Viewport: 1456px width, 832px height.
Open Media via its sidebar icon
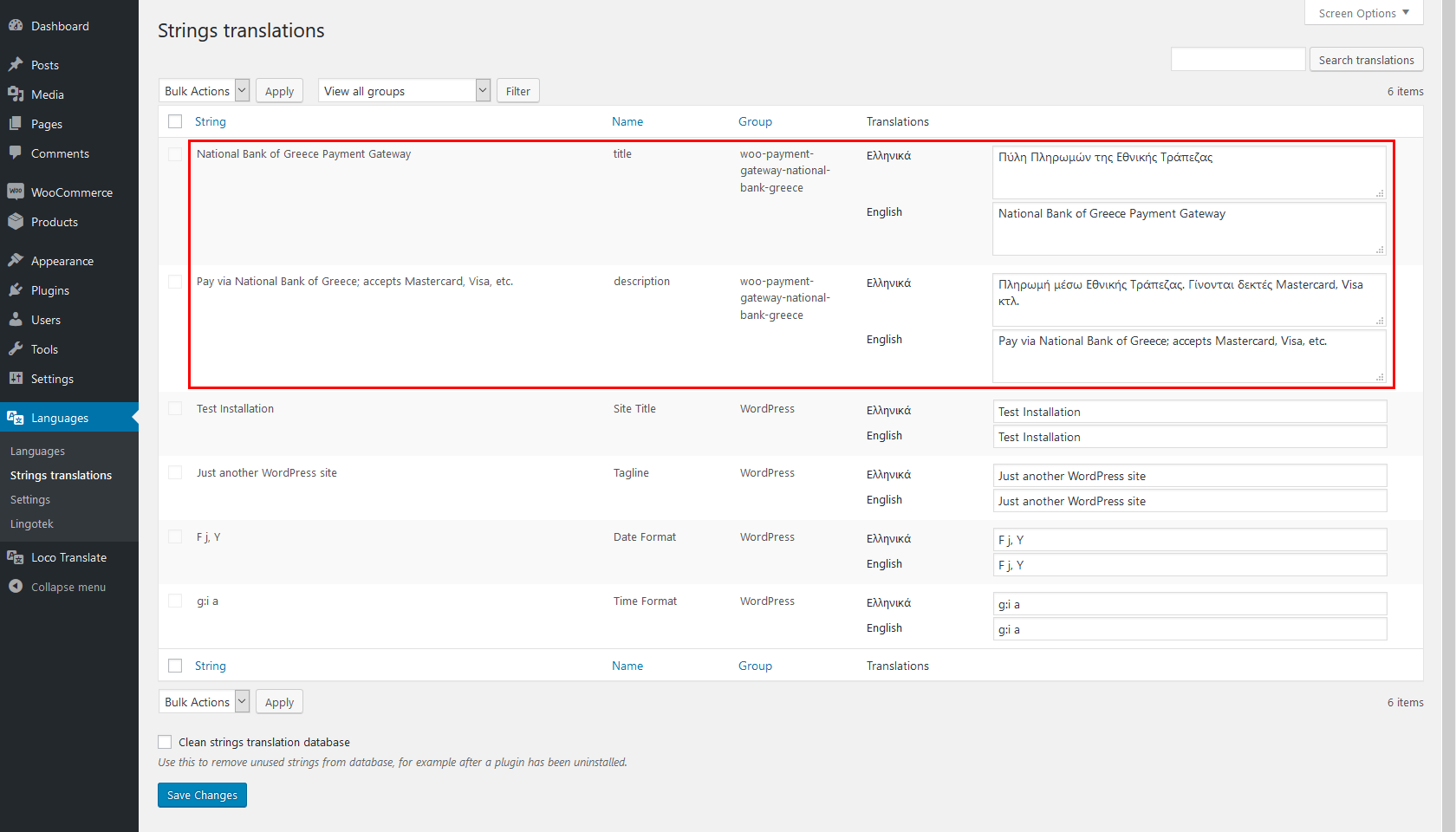click(16, 94)
